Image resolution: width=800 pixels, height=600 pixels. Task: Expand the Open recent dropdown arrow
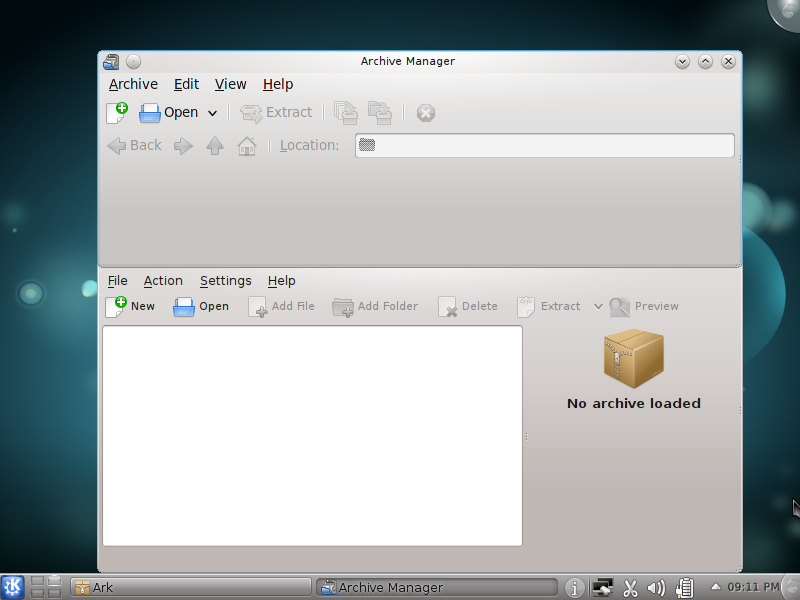[x=212, y=113]
